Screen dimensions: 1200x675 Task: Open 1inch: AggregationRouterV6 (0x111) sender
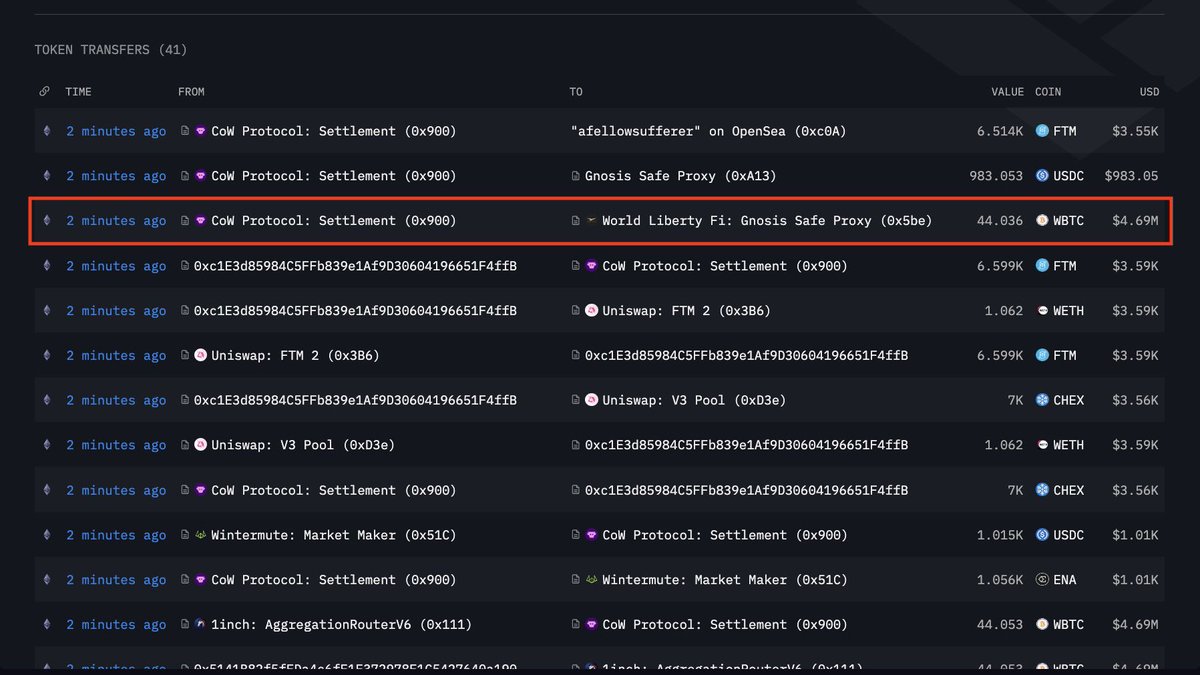341,625
